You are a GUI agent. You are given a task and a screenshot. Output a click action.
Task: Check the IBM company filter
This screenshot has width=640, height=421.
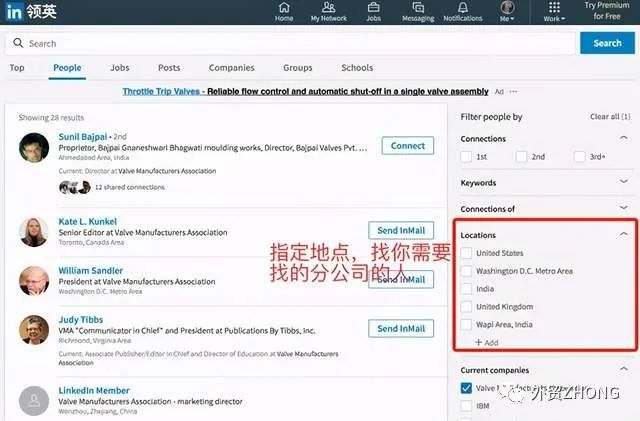point(466,406)
